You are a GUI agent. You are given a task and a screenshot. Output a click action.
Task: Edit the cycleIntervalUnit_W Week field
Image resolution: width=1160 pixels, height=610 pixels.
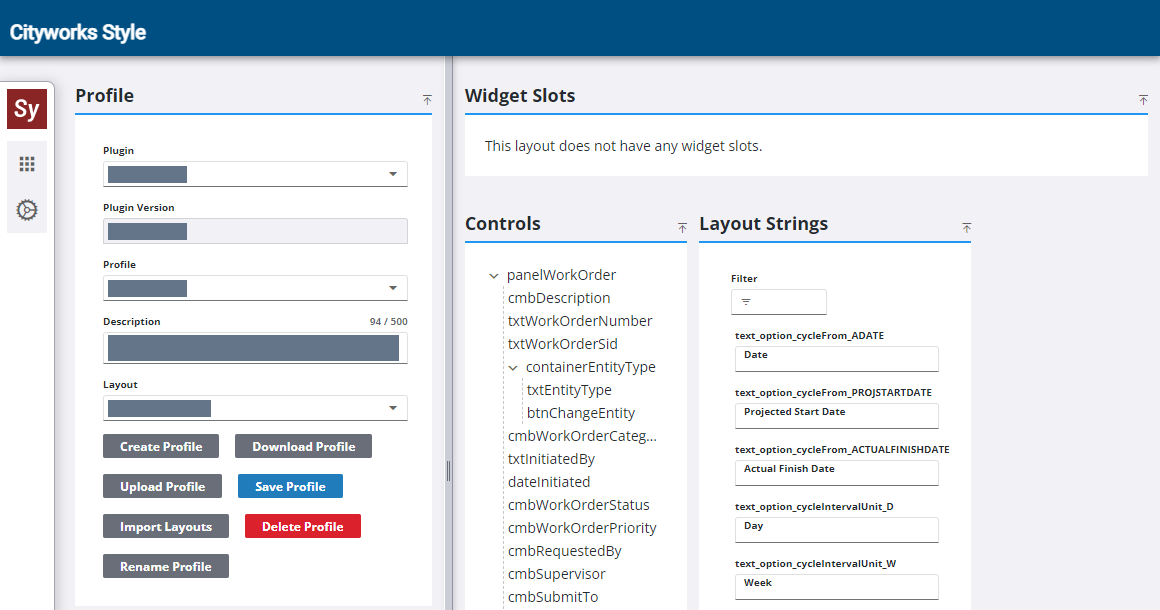(837, 586)
